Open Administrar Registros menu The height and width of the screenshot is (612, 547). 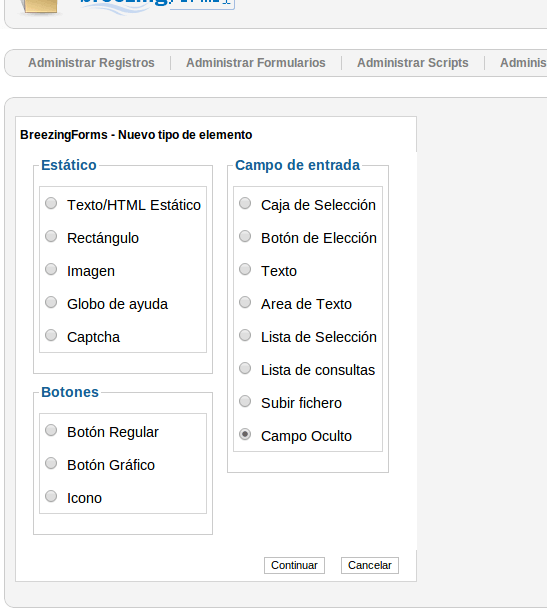[x=91, y=63]
